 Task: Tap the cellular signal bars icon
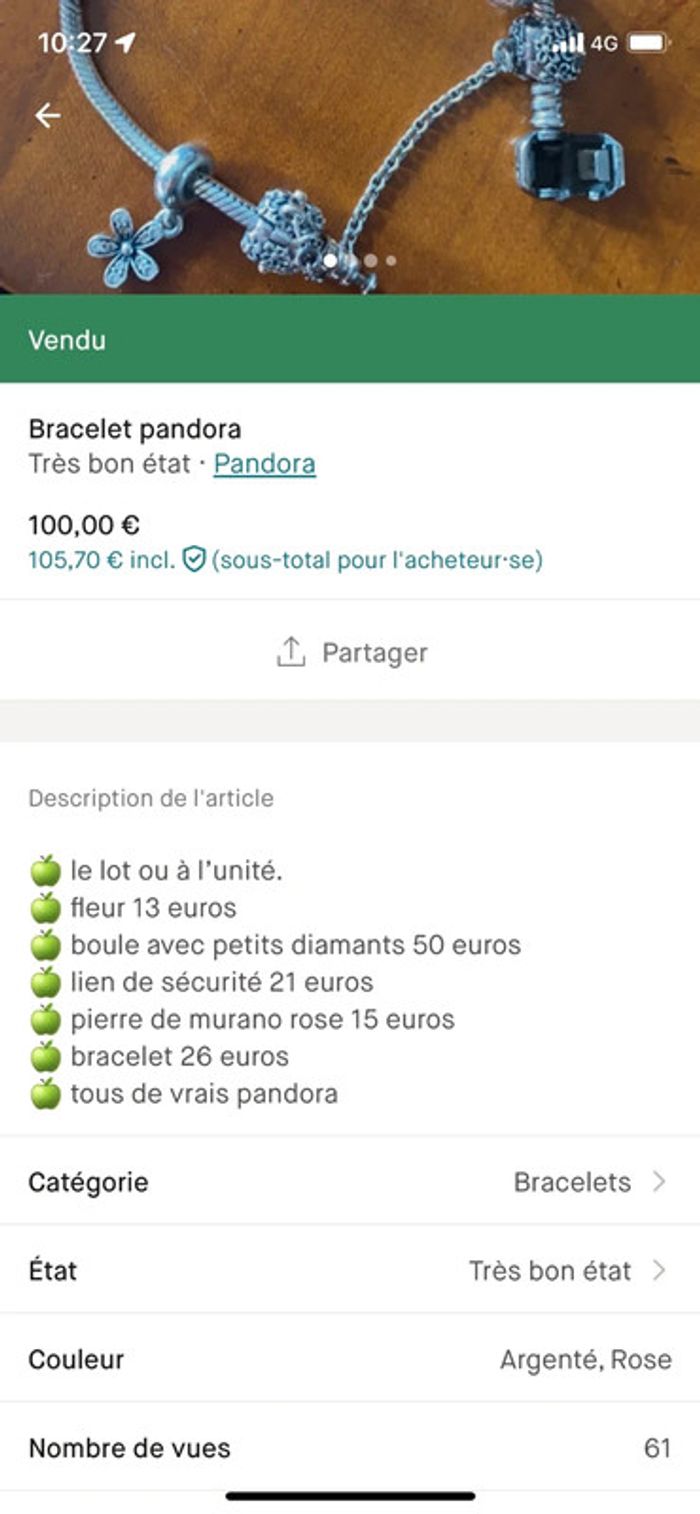pos(568,43)
